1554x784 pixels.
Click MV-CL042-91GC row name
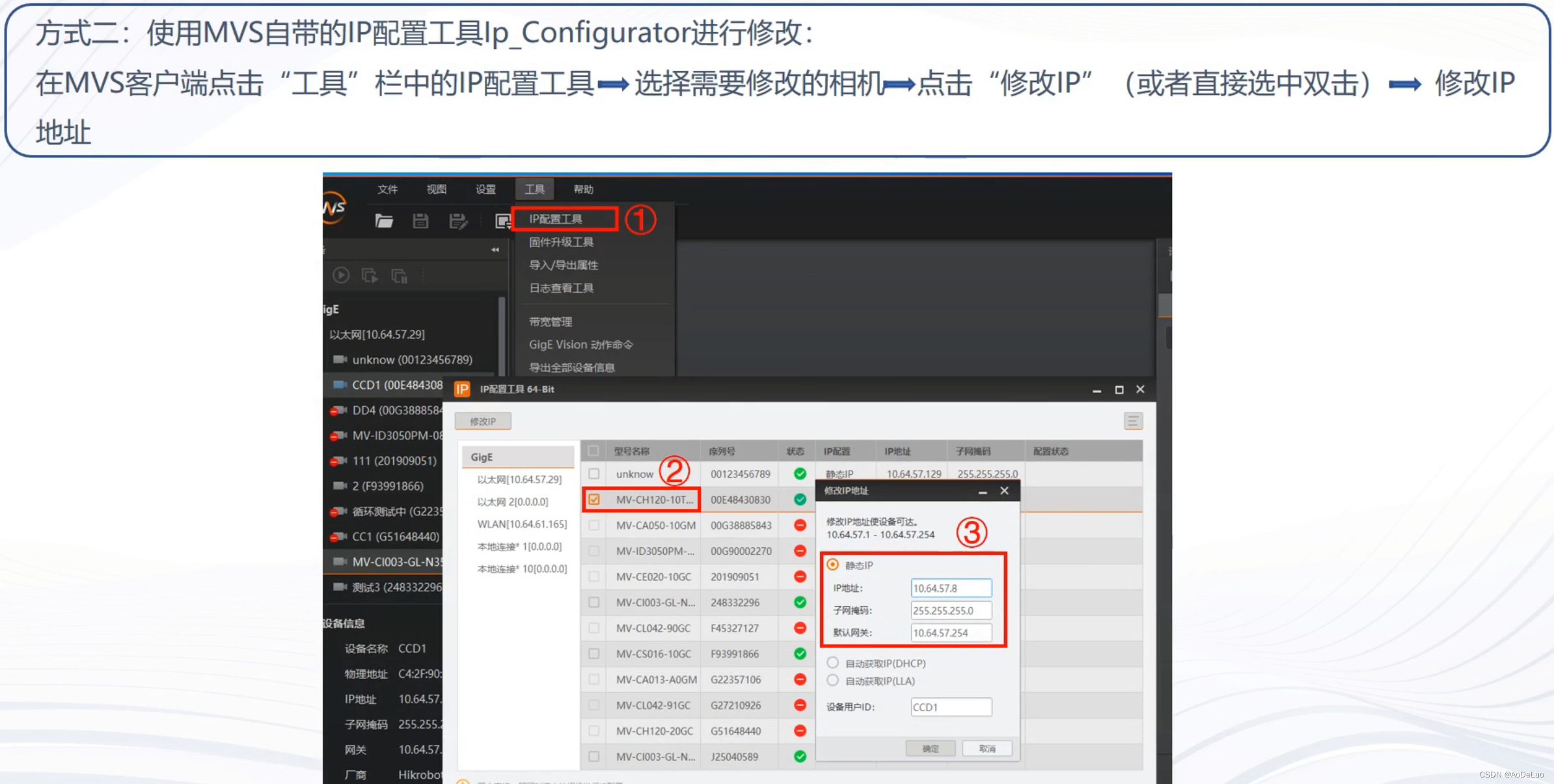(x=653, y=705)
